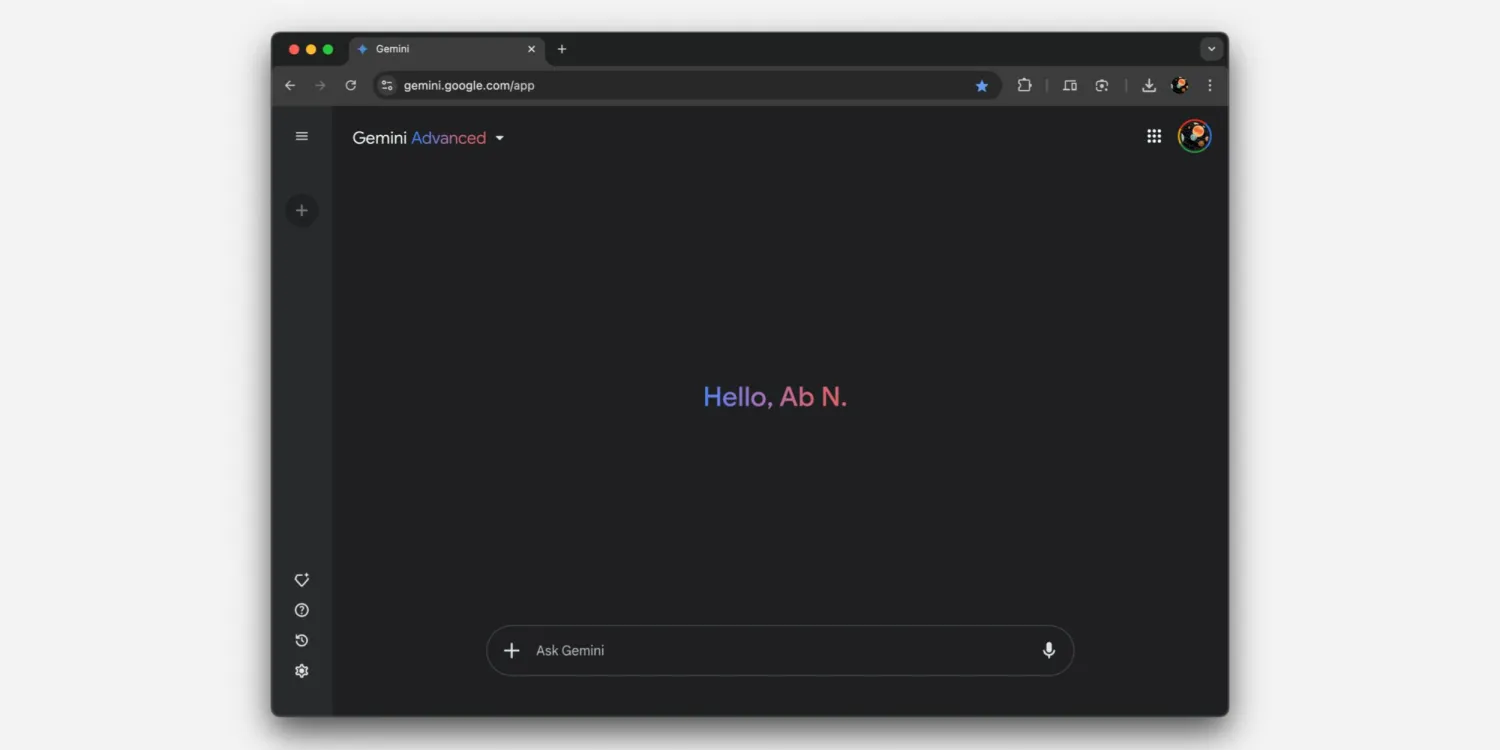The width and height of the screenshot is (1500, 750).
Task: Reload the Gemini page
Action: 350,85
